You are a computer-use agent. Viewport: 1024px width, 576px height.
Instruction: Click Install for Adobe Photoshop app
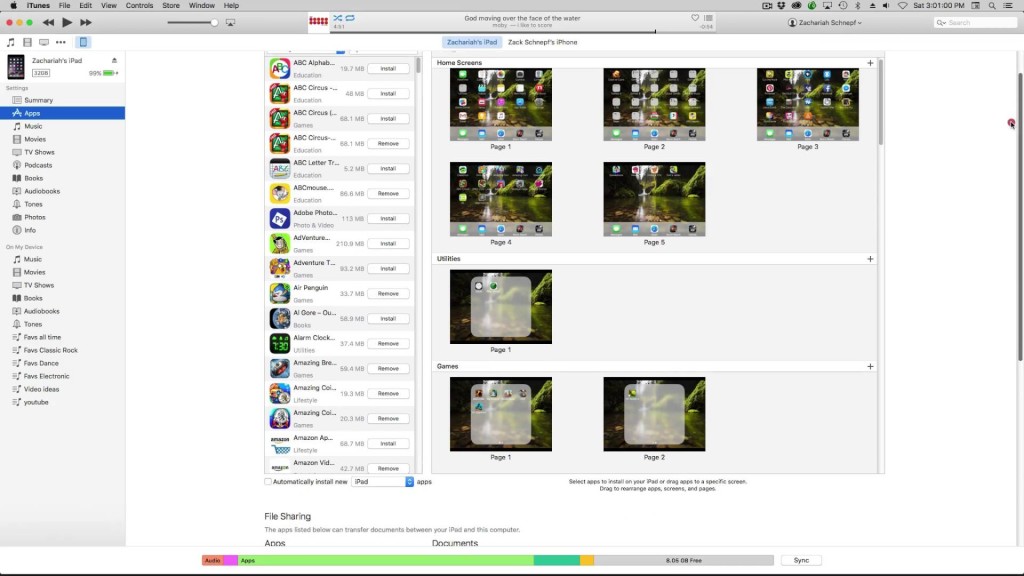[x=387, y=218]
